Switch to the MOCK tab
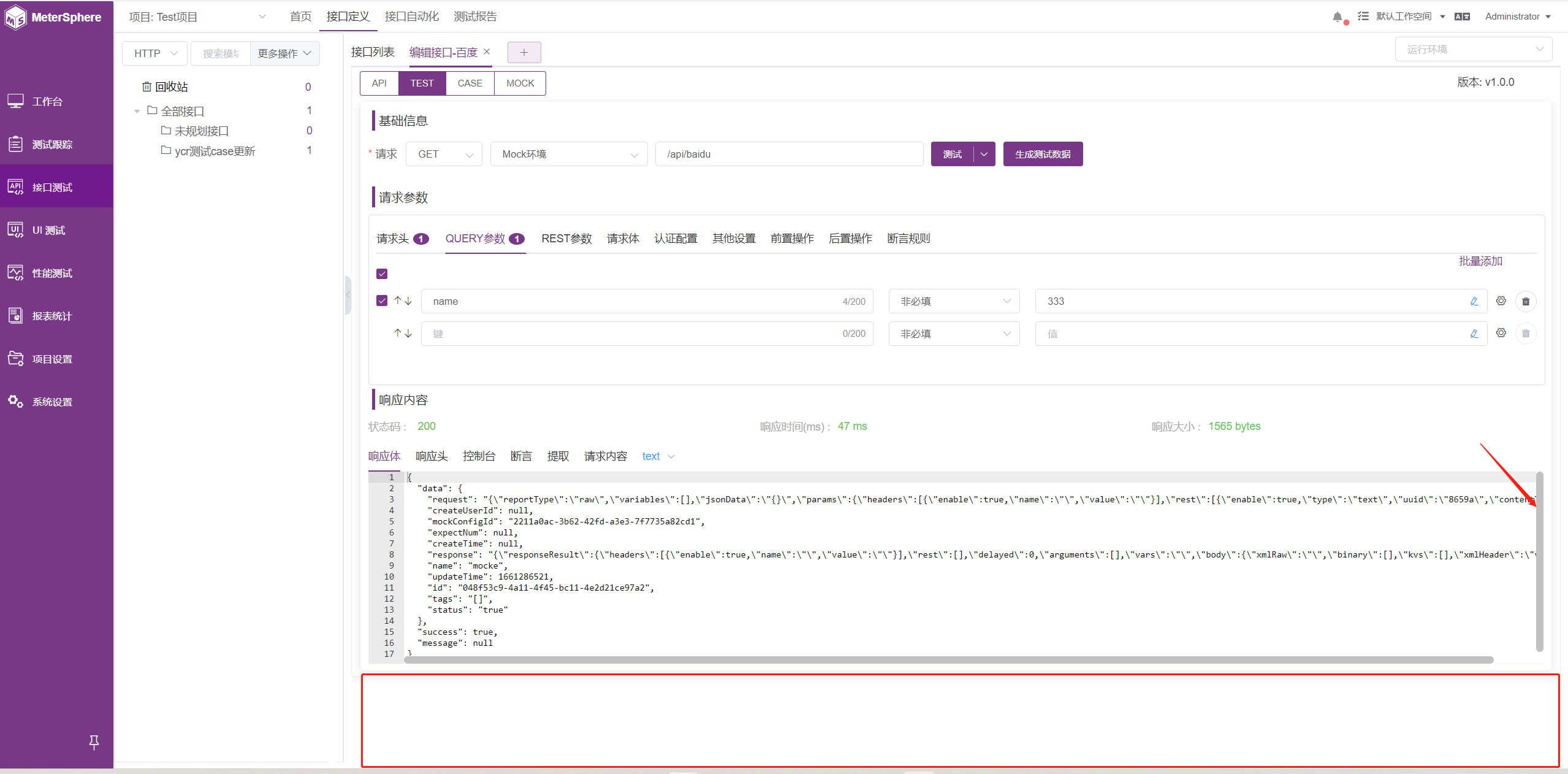 [x=519, y=83]
